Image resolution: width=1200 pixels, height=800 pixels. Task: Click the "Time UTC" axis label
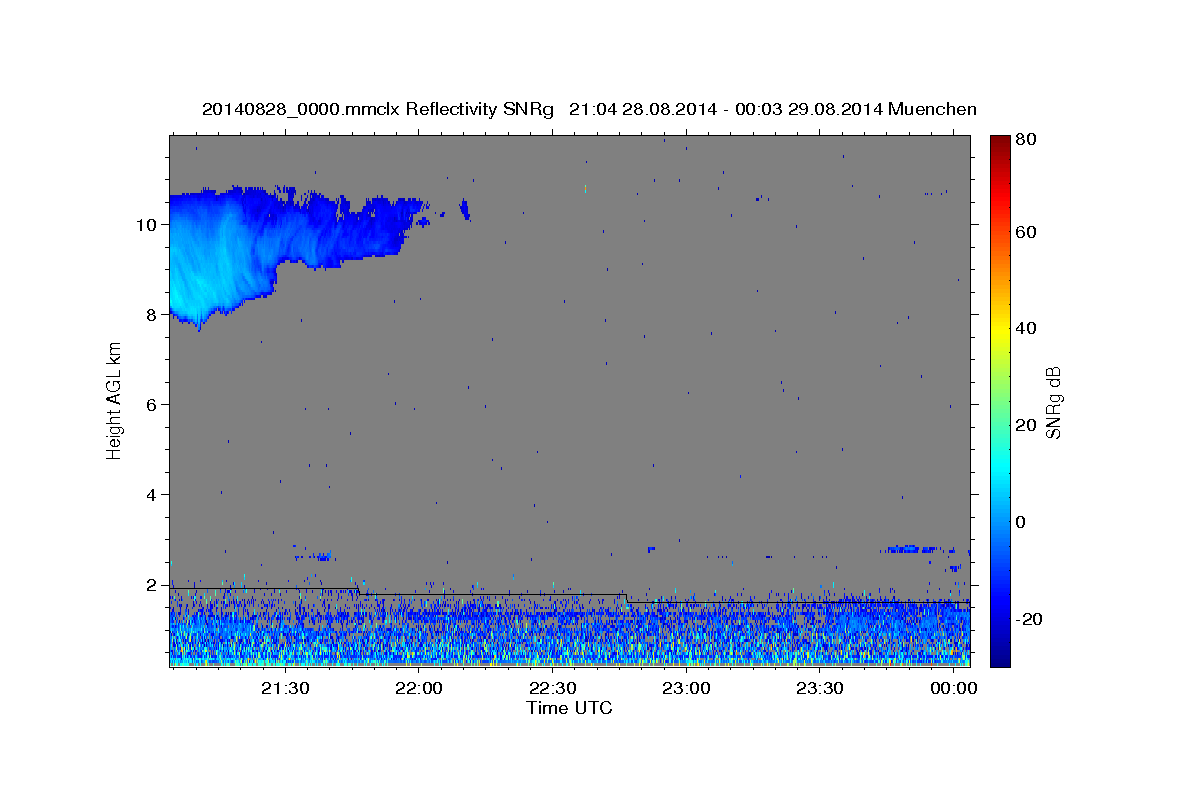coord(569,708)
